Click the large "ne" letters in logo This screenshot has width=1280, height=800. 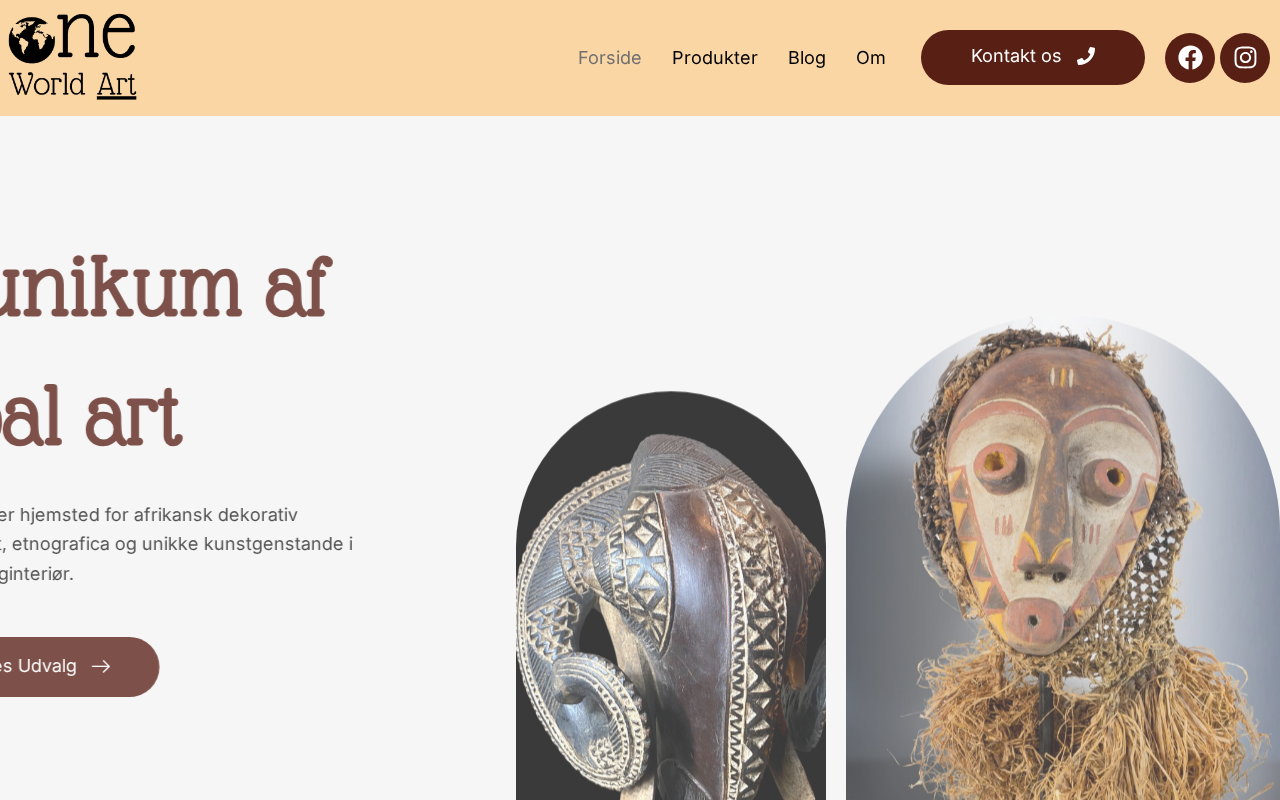pyautogui.click(x=97, y=36)
